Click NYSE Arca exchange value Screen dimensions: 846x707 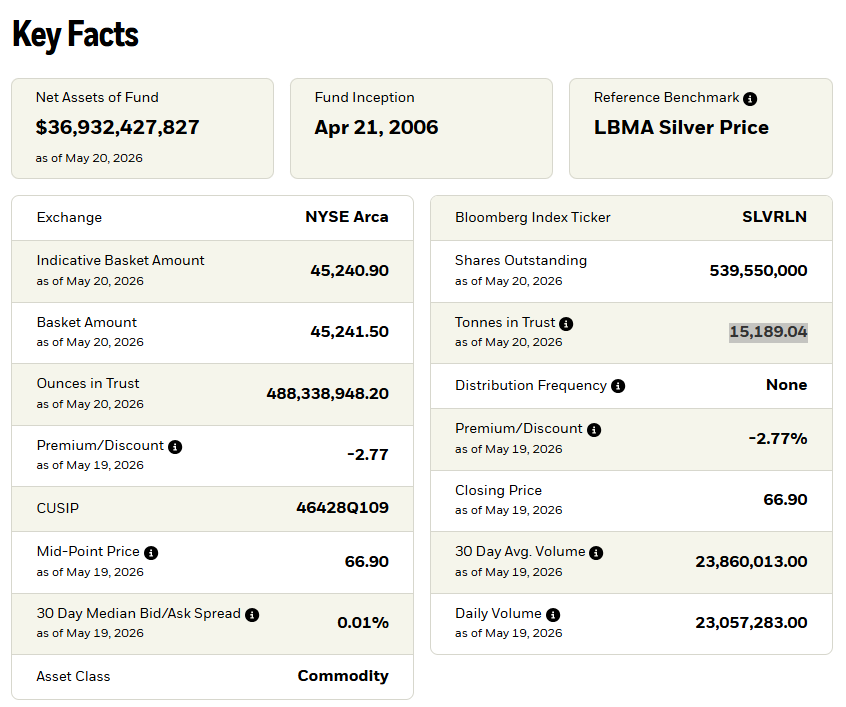click(x=347, y=217)
